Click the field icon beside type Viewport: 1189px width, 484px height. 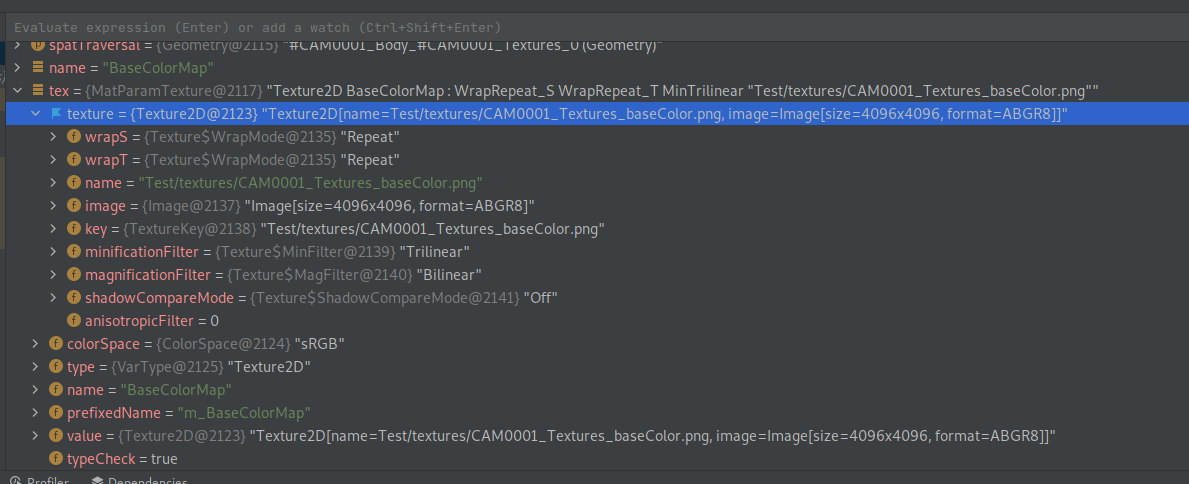55,366
